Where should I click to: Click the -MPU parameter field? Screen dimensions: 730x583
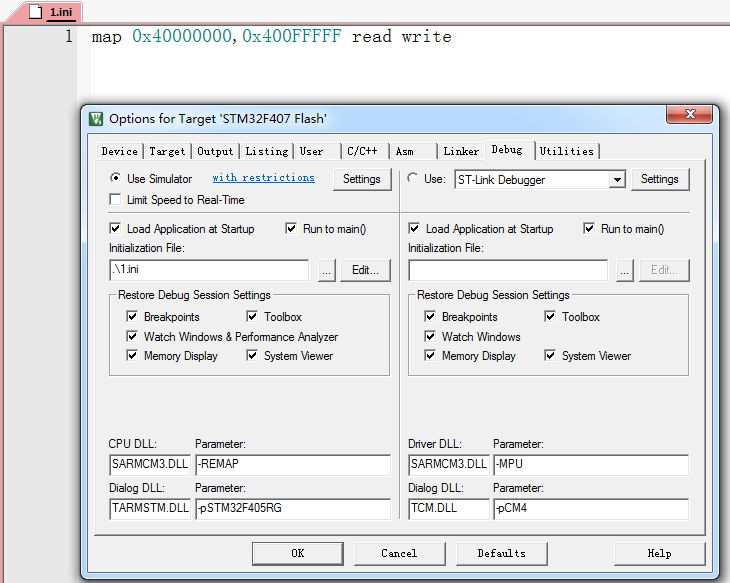[591, 464]
